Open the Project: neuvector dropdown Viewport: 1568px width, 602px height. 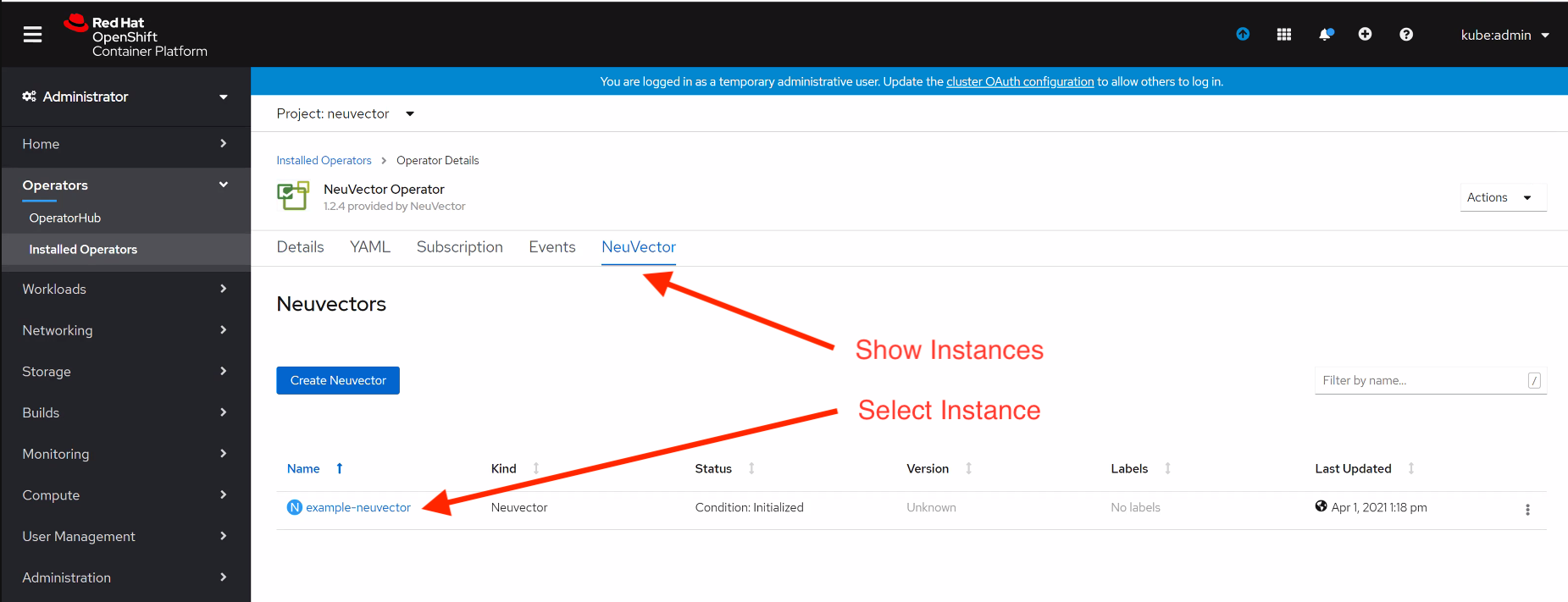click(x=345, y=114)
